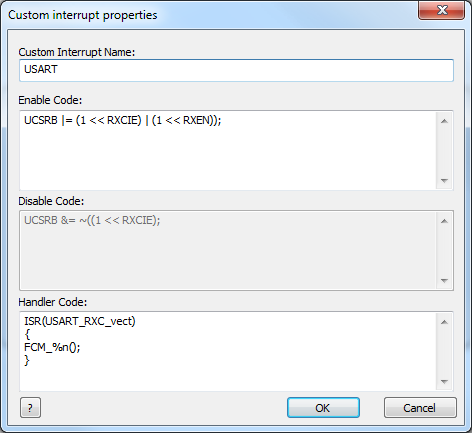Viewport: 472px width, 433px height.
Task: Place cursor on ISR(USART_RXC_vect) line
Action: [x=80, y=321]
